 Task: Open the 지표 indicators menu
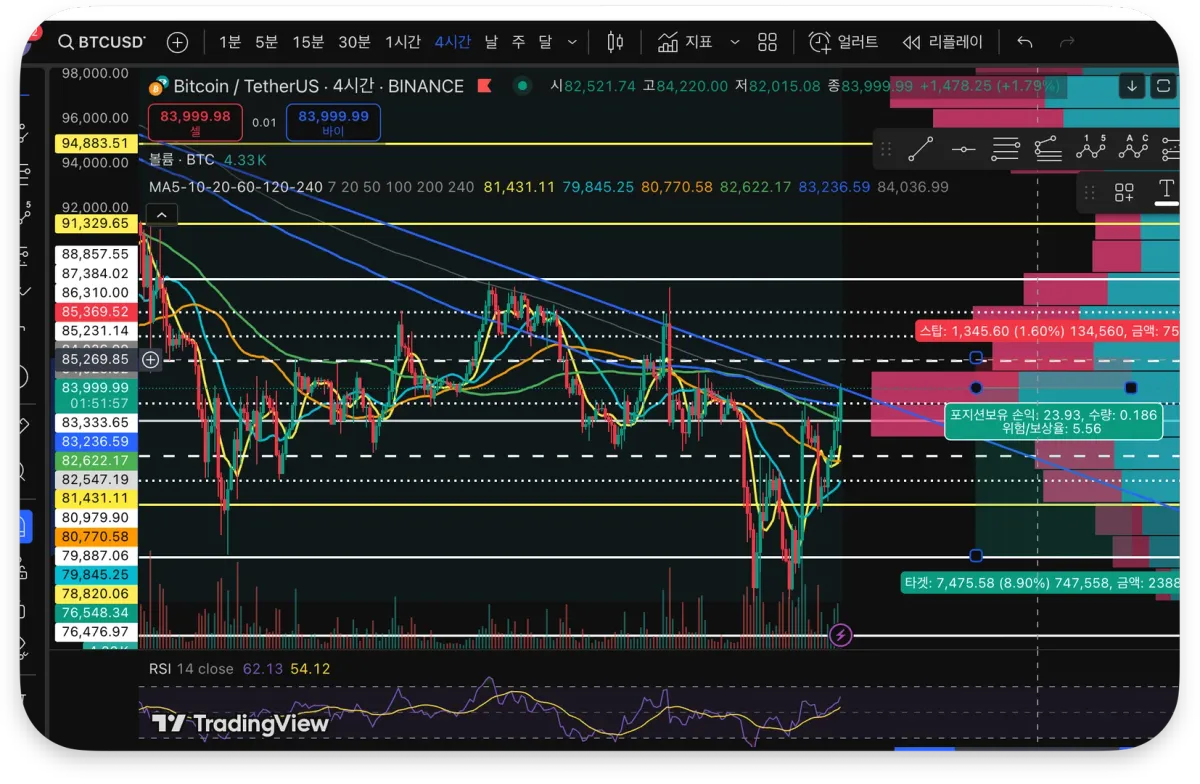coord(685,42)
